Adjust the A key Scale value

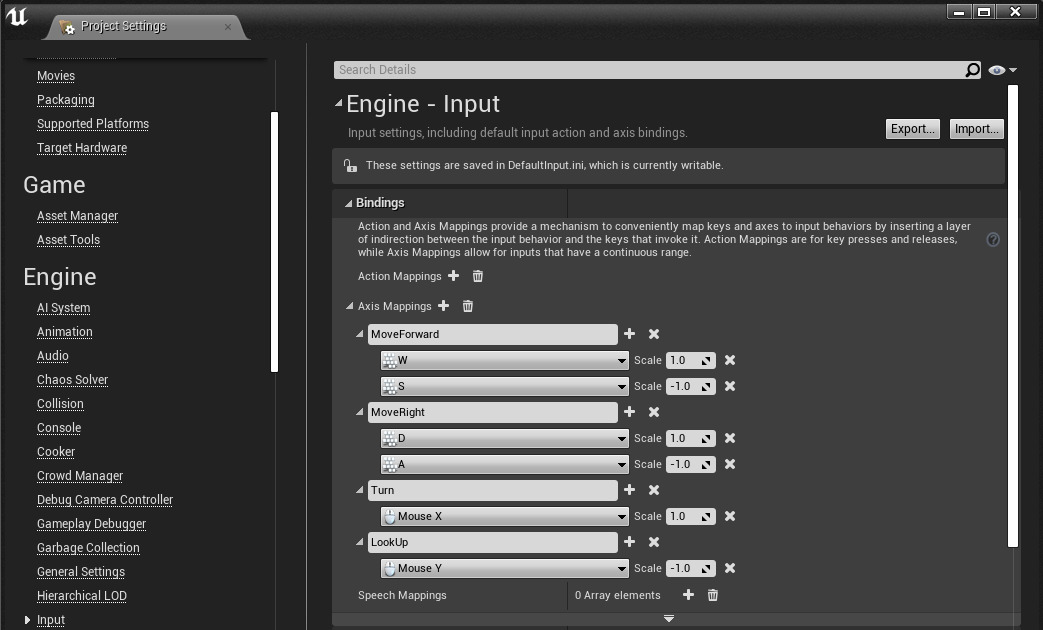coord(690,464)
